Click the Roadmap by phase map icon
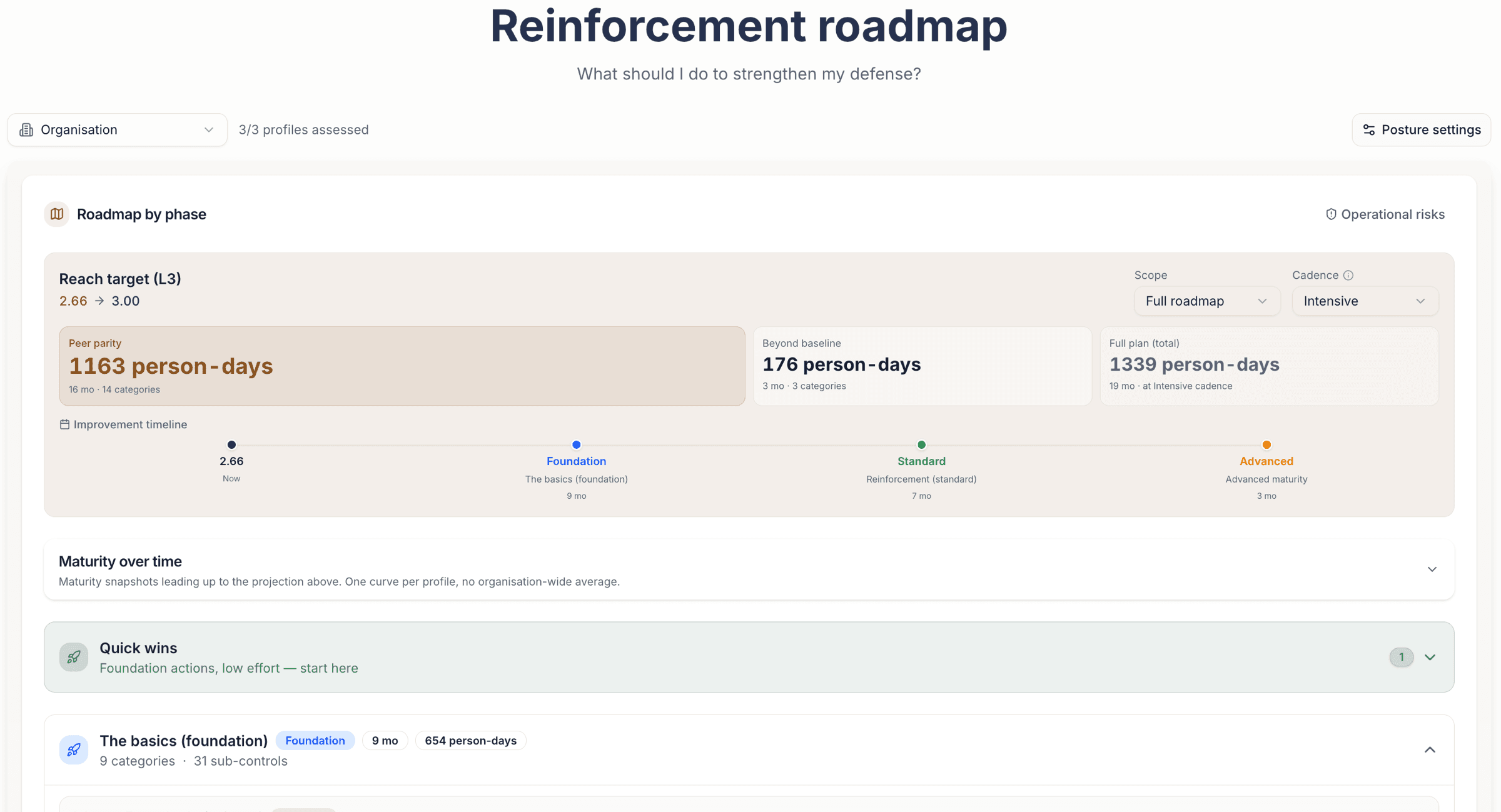 point(57,214)
